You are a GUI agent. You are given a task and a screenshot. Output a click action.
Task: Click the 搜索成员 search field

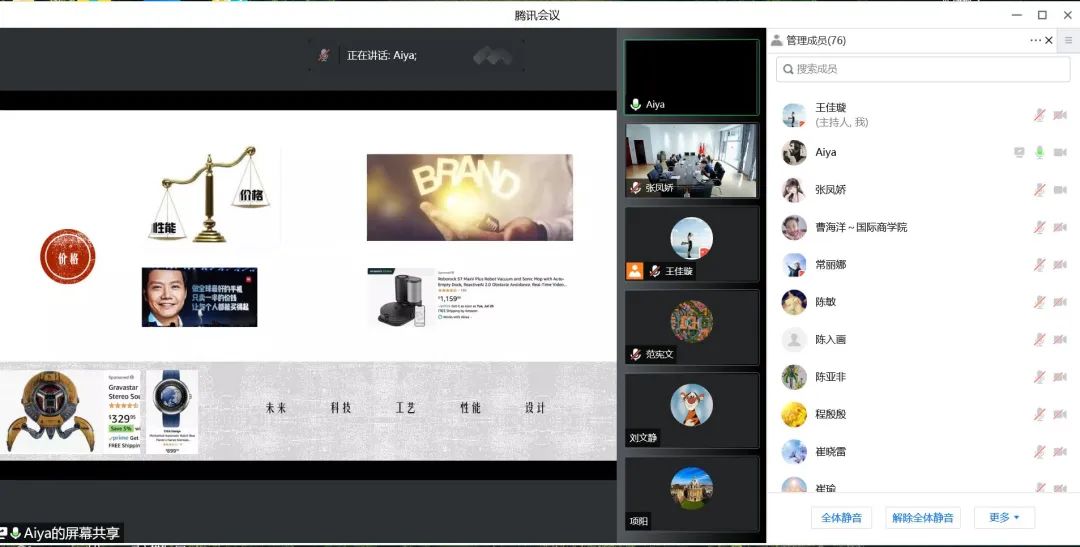(923, 69)
